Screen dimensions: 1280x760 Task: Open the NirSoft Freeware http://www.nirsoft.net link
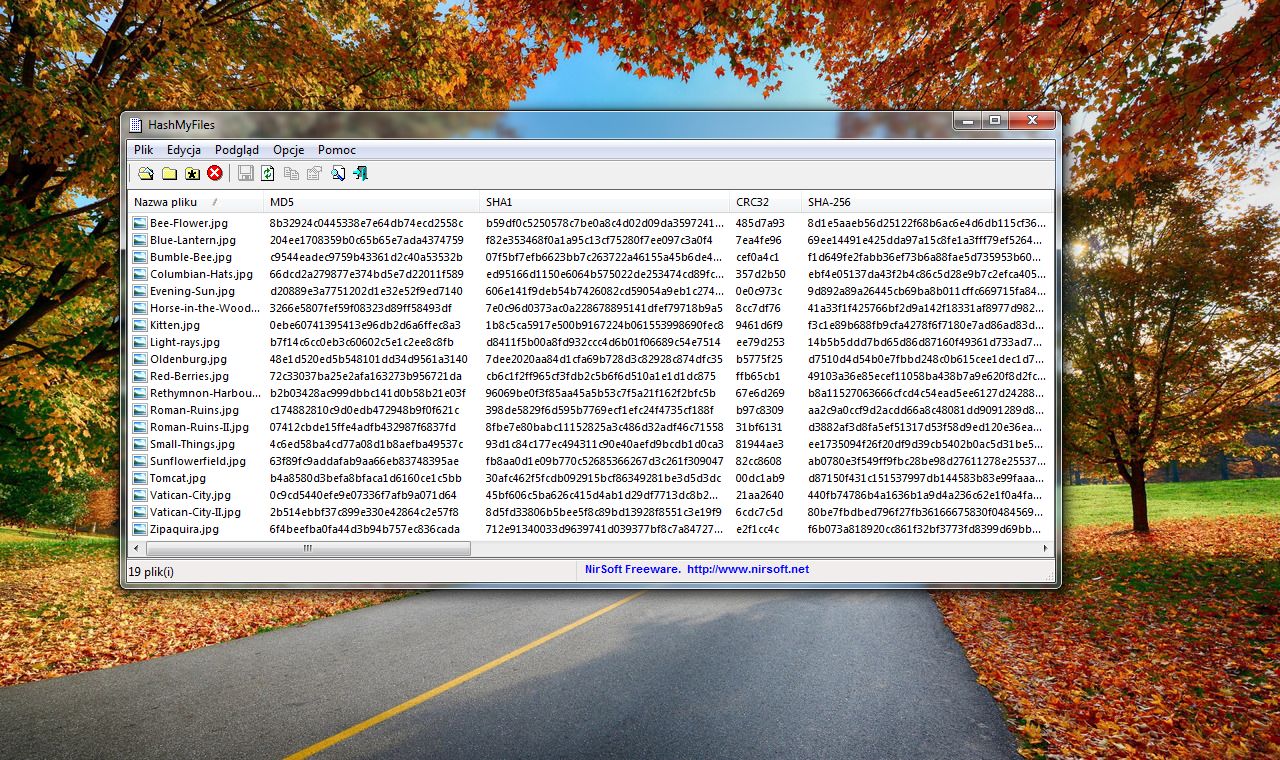pos(697,569)
